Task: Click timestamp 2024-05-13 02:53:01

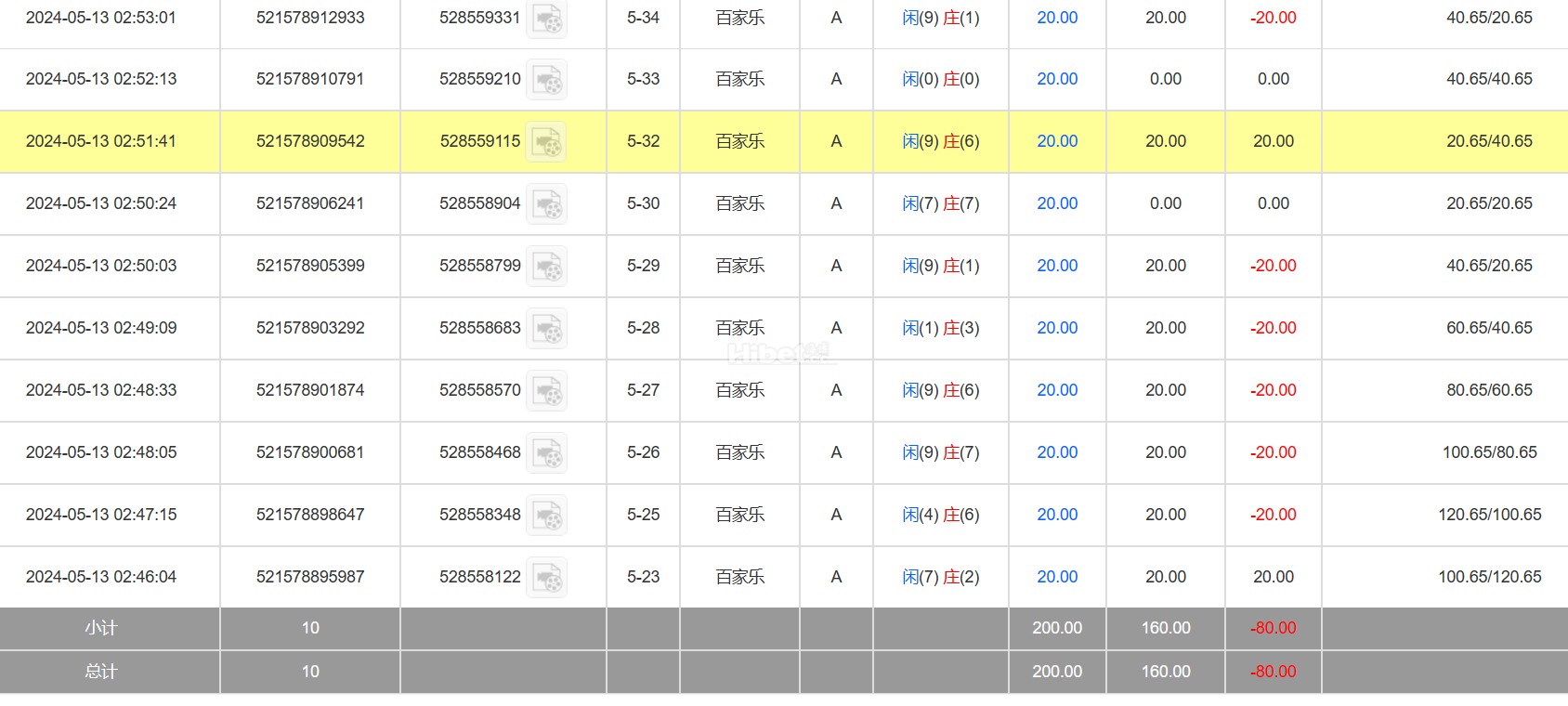Action: point(101,18)
